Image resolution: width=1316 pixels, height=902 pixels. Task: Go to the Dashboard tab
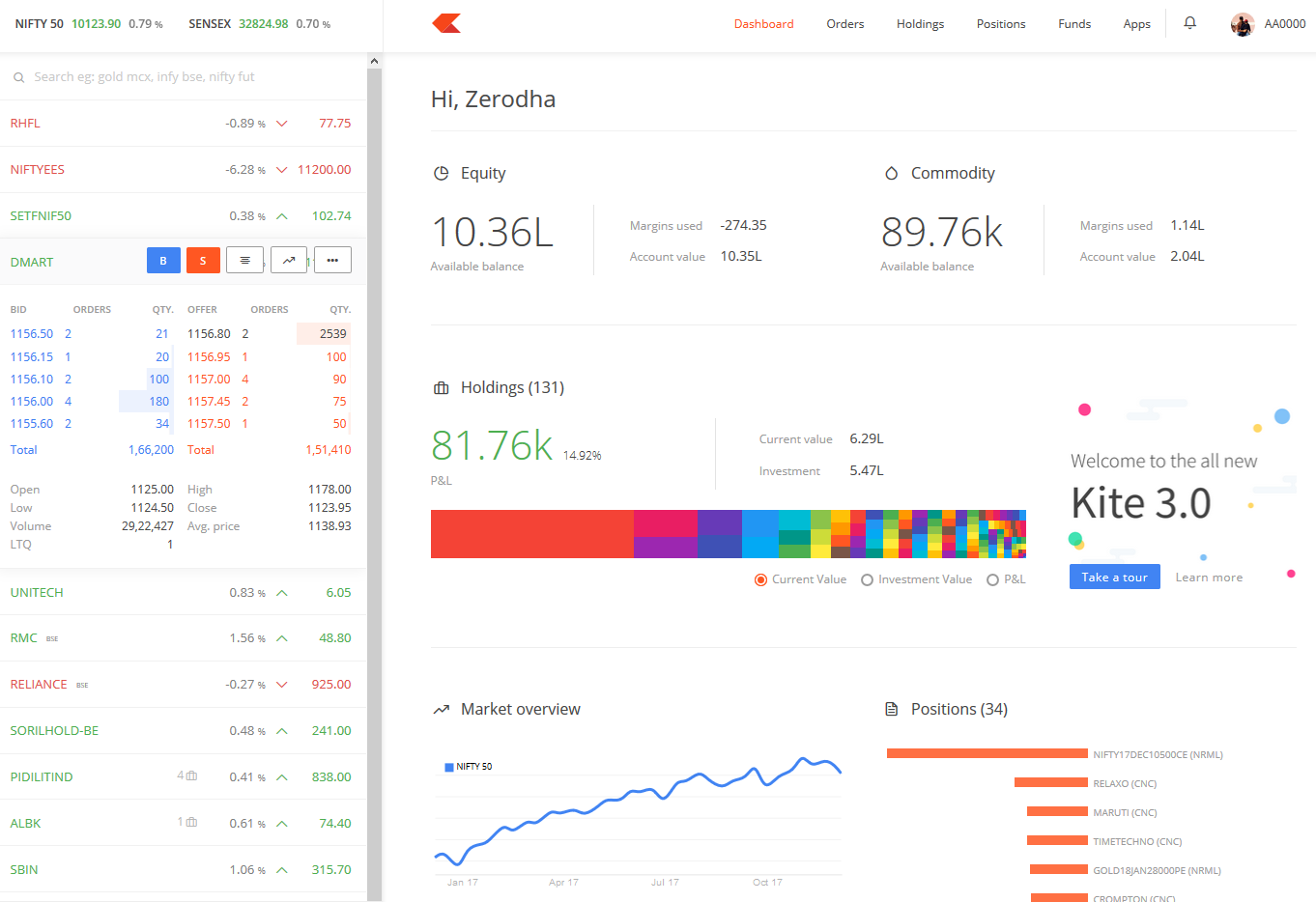(x=763, y=24)
